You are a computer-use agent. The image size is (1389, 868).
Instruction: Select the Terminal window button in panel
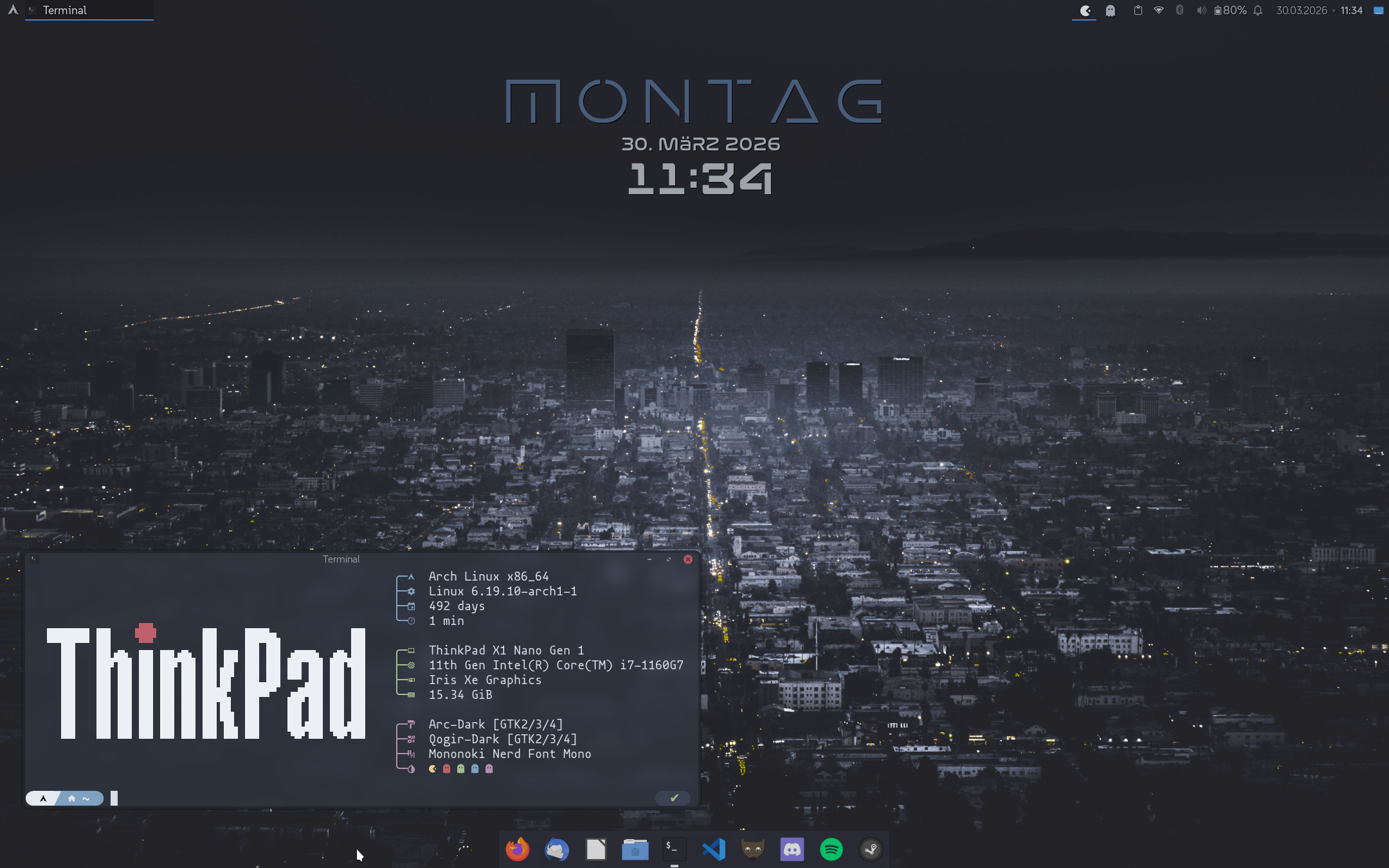point(89,10)
